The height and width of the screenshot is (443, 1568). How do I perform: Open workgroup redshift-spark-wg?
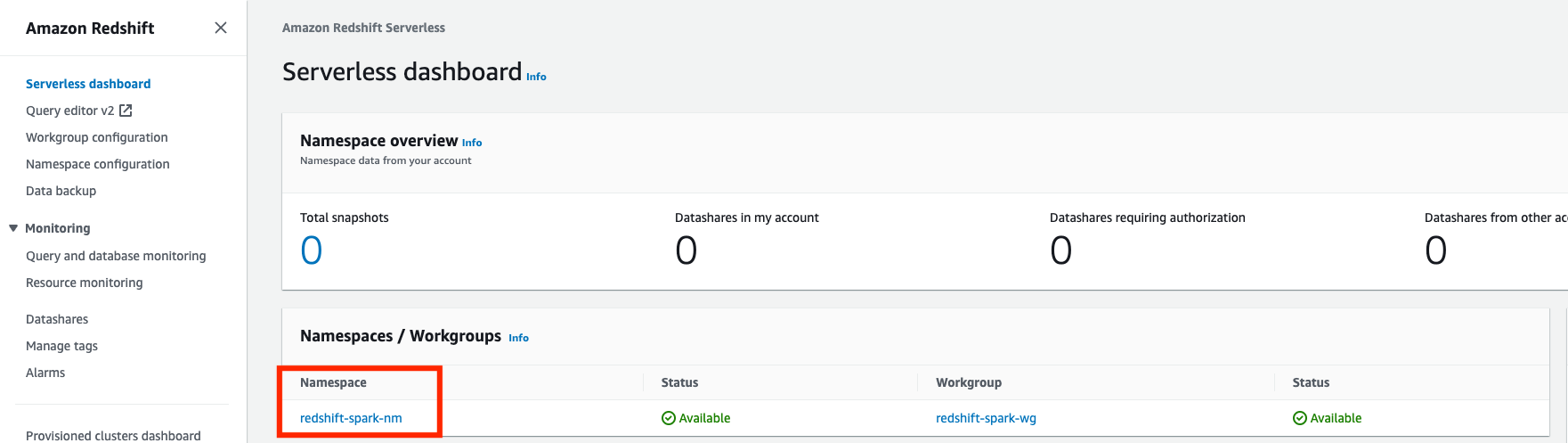(986, 418)
